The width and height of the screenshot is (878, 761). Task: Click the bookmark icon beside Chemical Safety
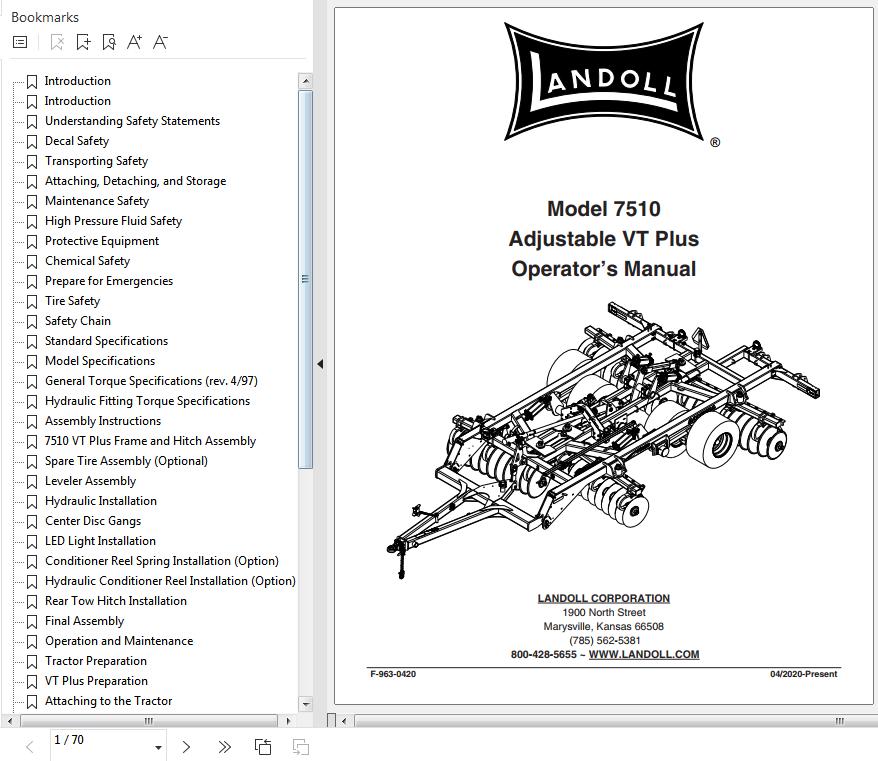click(32, 262)
